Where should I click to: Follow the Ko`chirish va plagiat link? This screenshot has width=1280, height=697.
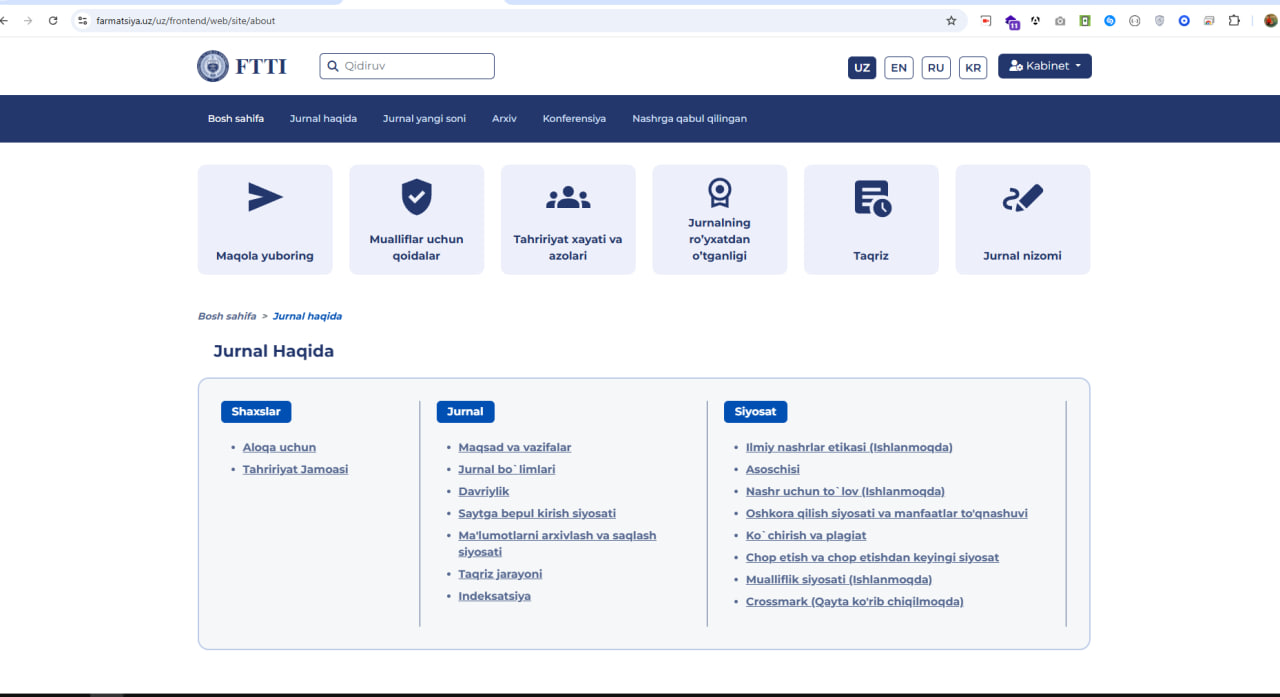coord(805,535)
